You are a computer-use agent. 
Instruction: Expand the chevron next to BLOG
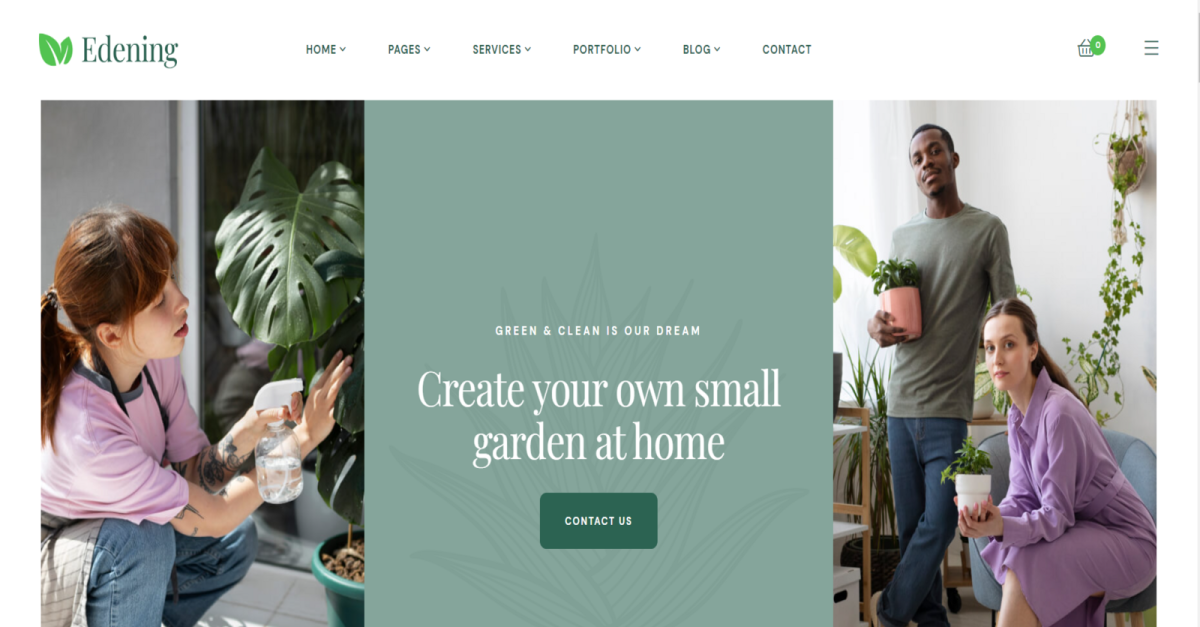(717, 48)
